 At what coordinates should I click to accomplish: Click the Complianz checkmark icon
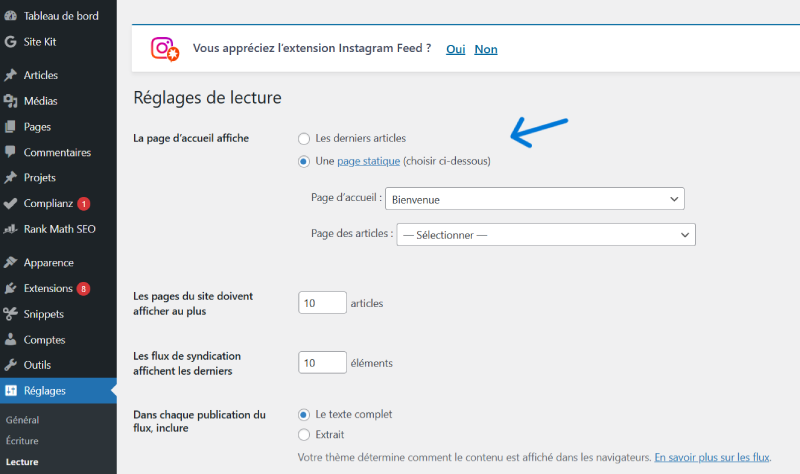(10, 203)
